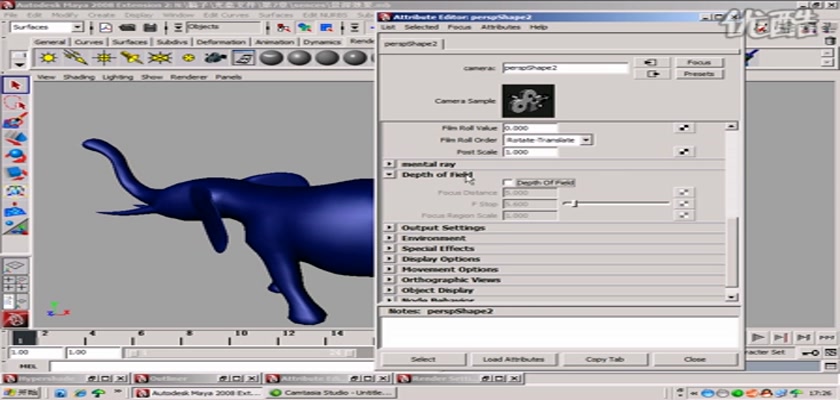Click the save scene icon
The image size is (840, 400).
click(150, 27)
